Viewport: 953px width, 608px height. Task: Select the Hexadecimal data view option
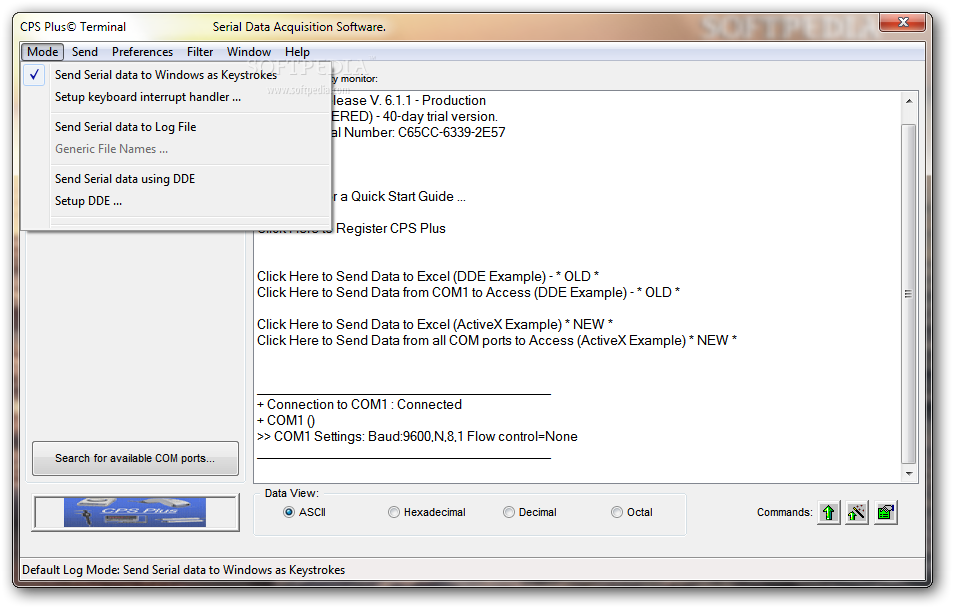pyautogui.click(x=427, y=512)
